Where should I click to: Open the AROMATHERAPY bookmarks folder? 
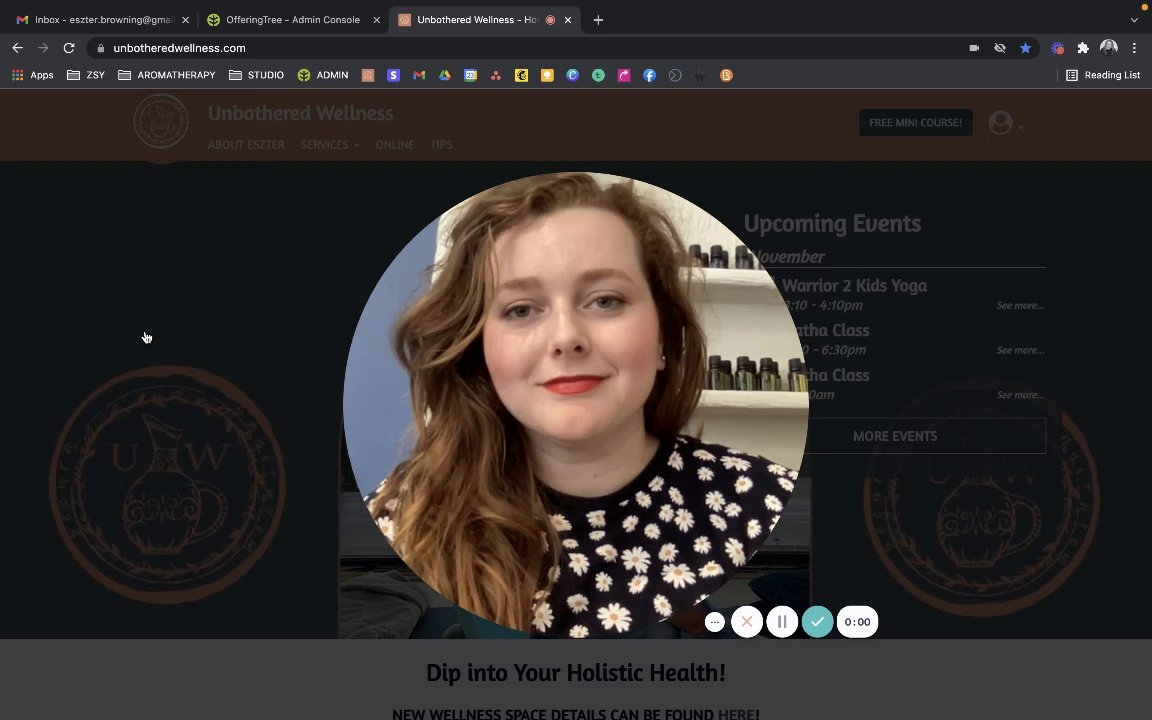click(167, 75)
